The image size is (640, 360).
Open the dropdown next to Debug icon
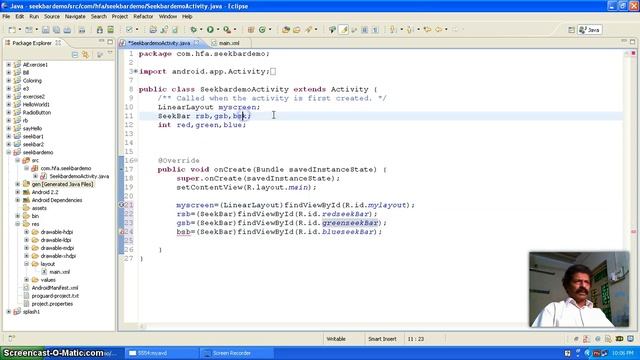201,30
